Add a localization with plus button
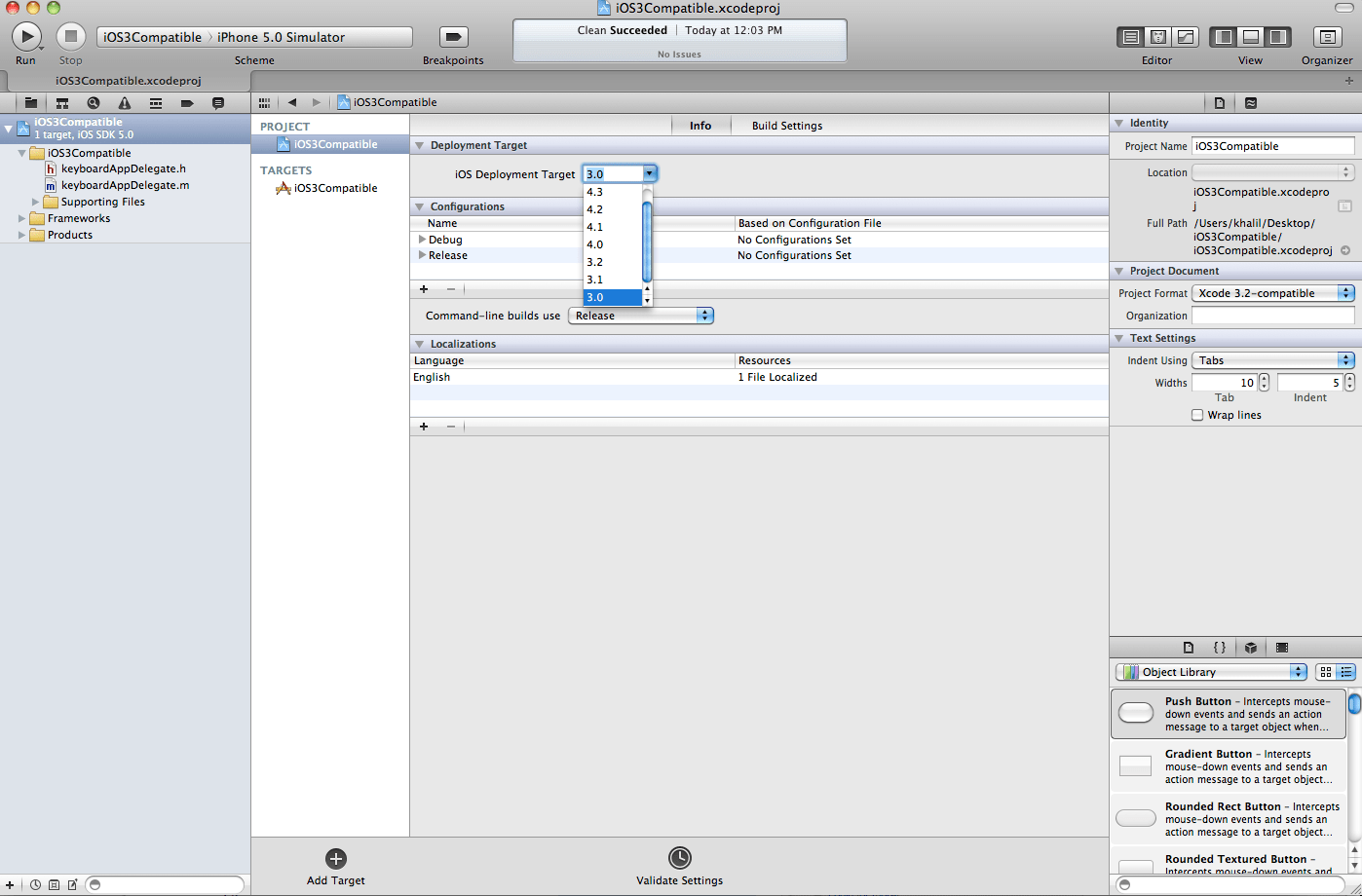 click(424, 426)
